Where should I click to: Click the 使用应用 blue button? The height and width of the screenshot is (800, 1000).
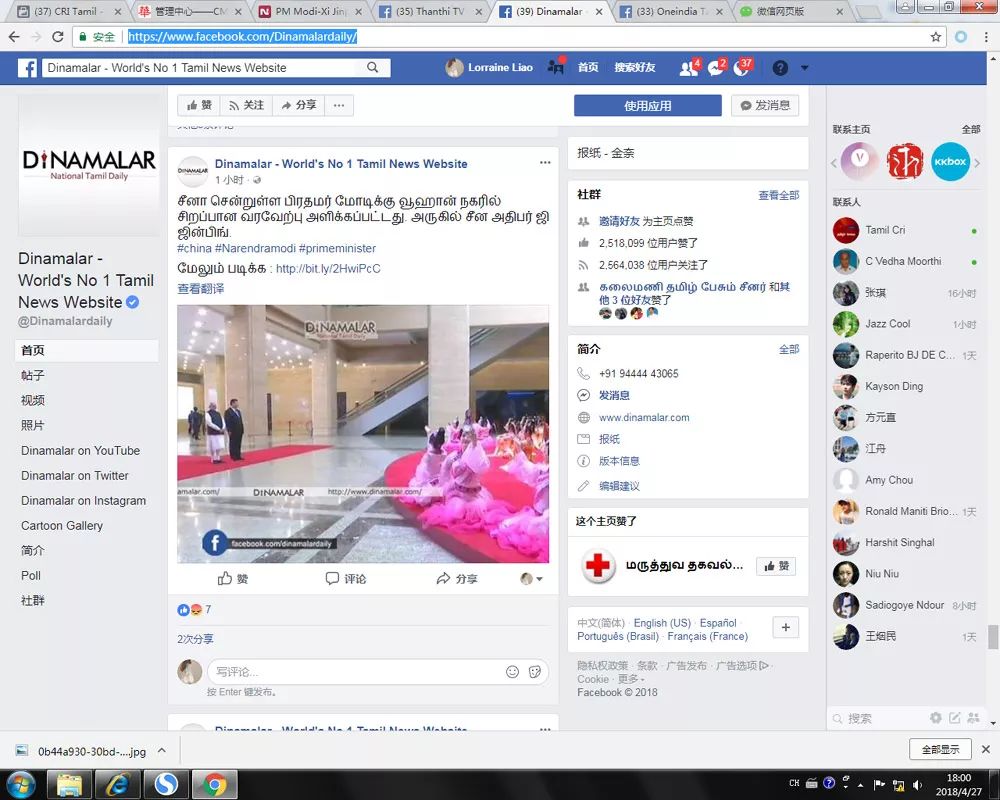point(647,106)
